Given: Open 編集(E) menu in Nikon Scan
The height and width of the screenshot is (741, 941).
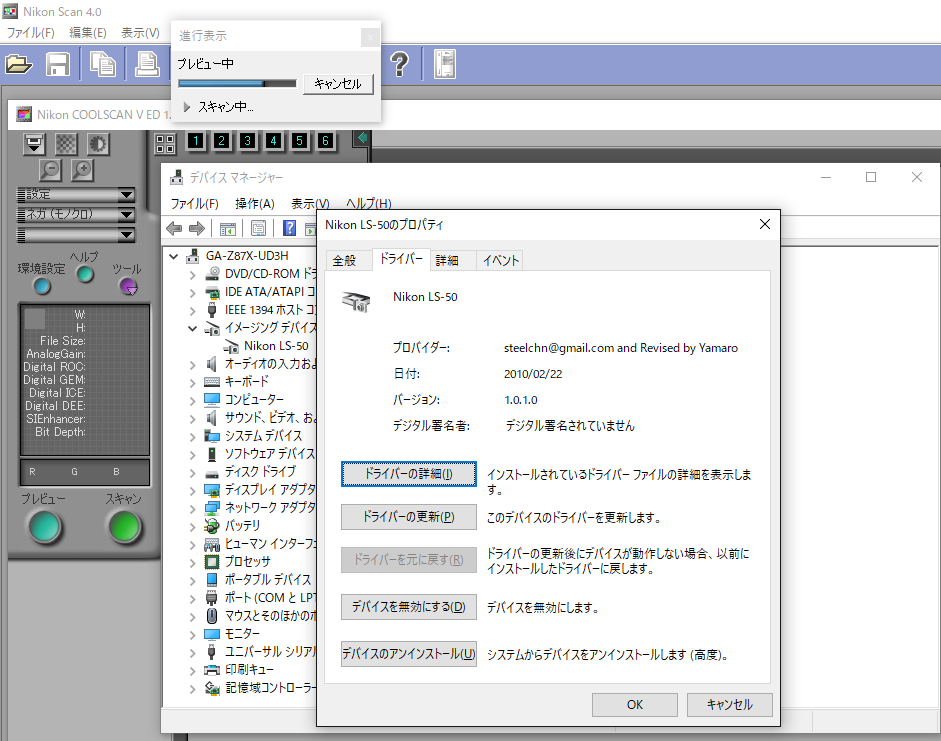Looking at the screenshot, I should 88,32.
